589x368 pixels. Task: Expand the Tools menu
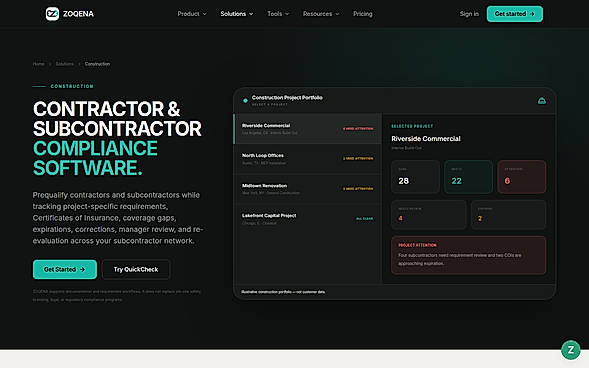(278, 14)
